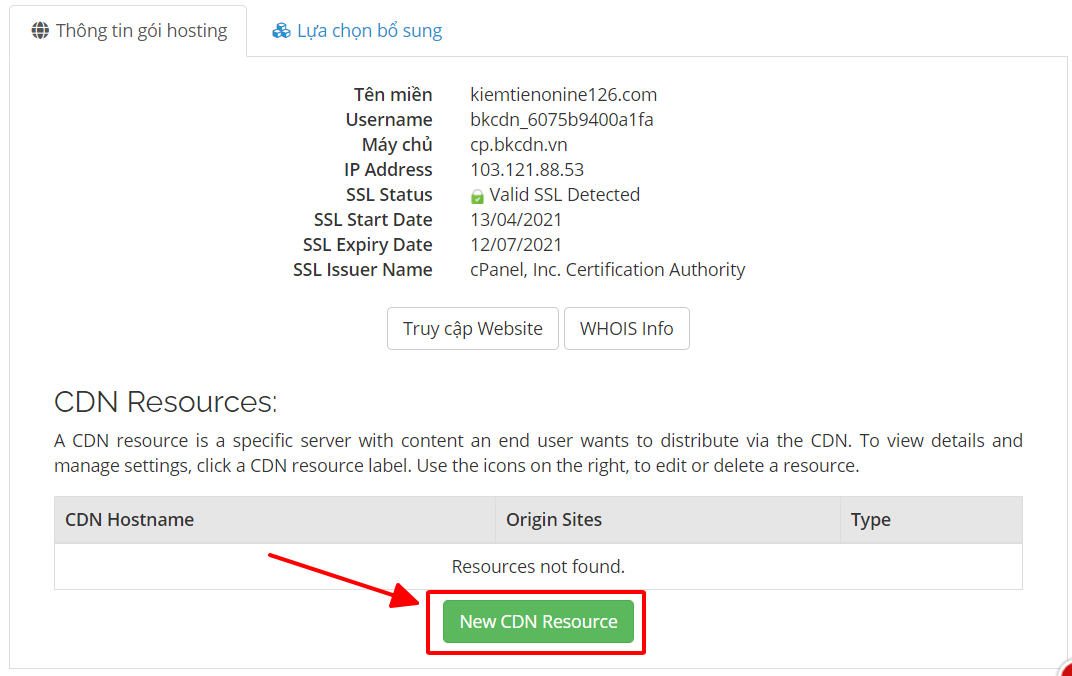Click the "CDN Resources:" section heading

click(165, 402)
